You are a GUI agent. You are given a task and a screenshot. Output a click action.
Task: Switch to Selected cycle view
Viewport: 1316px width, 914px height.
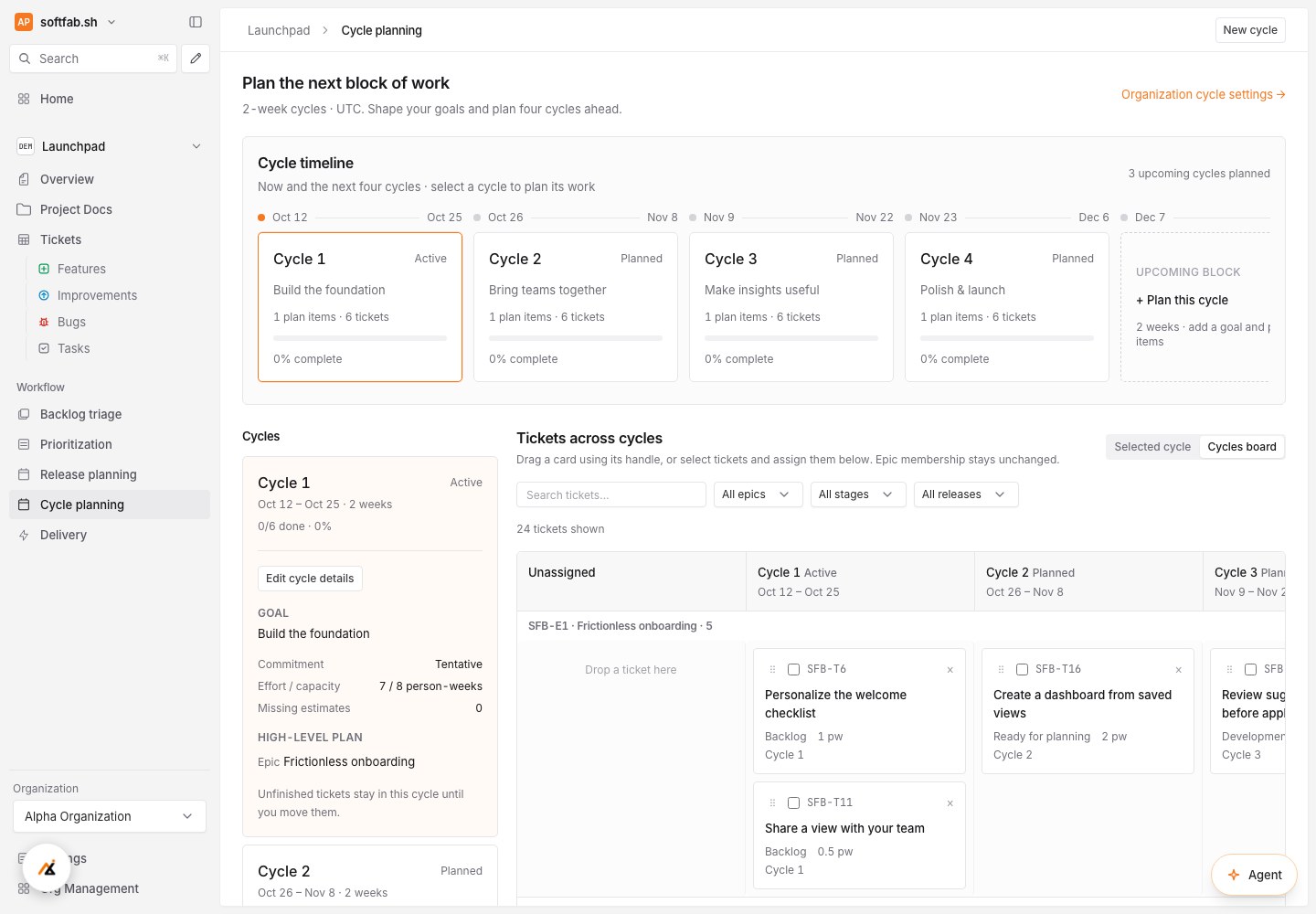[x=1152, y=447]
